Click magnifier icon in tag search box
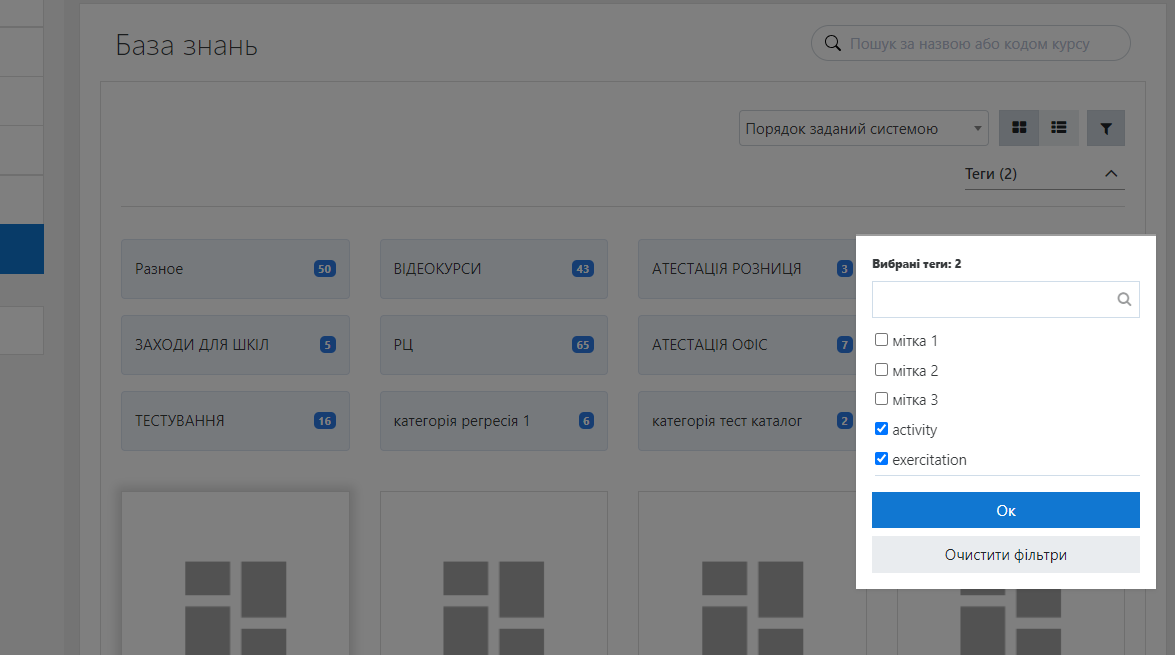Viewport: 1175px width, 655px height. (x=1124, y=299)
